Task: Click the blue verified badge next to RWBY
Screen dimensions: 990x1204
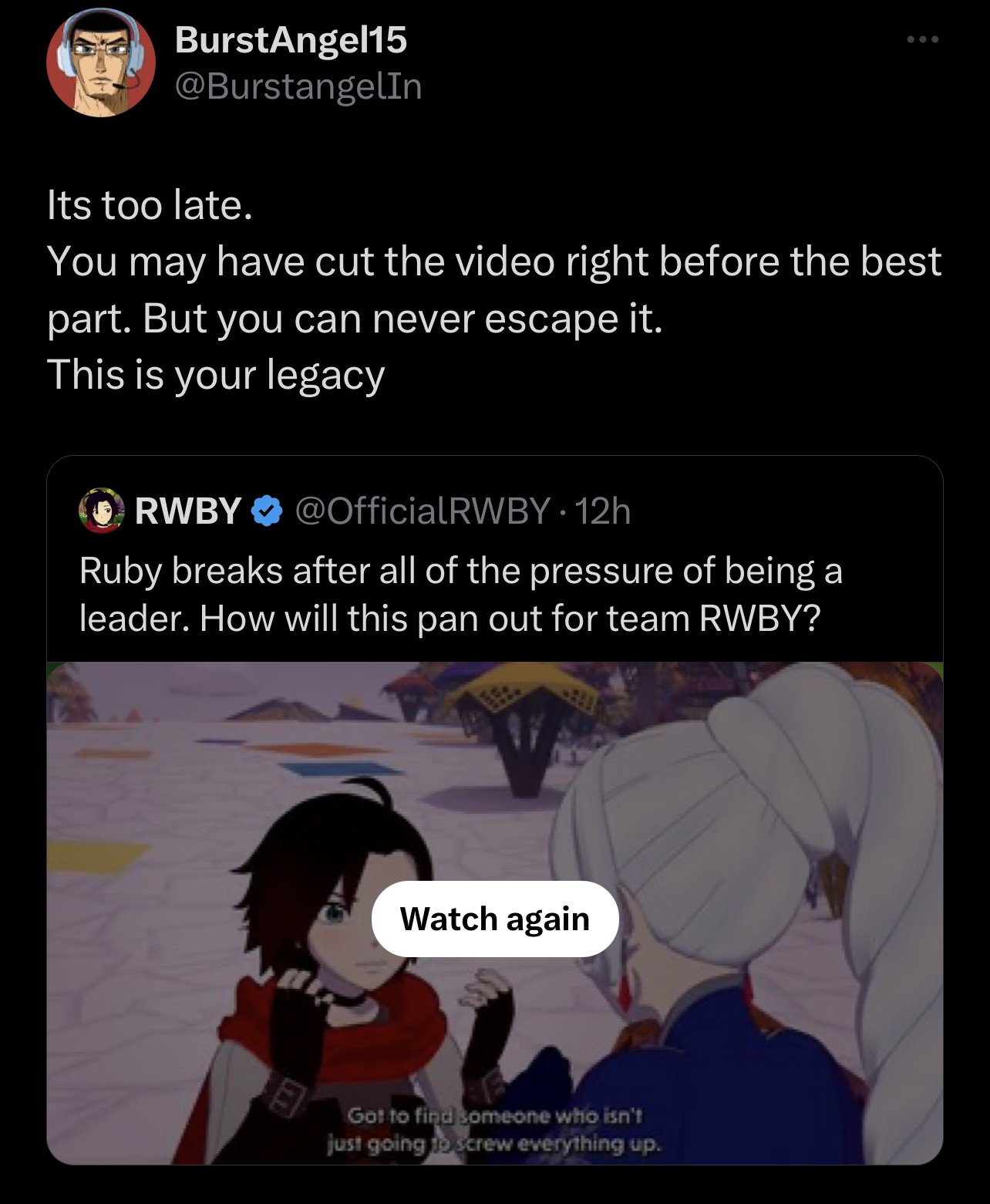Action: (267, 511)
